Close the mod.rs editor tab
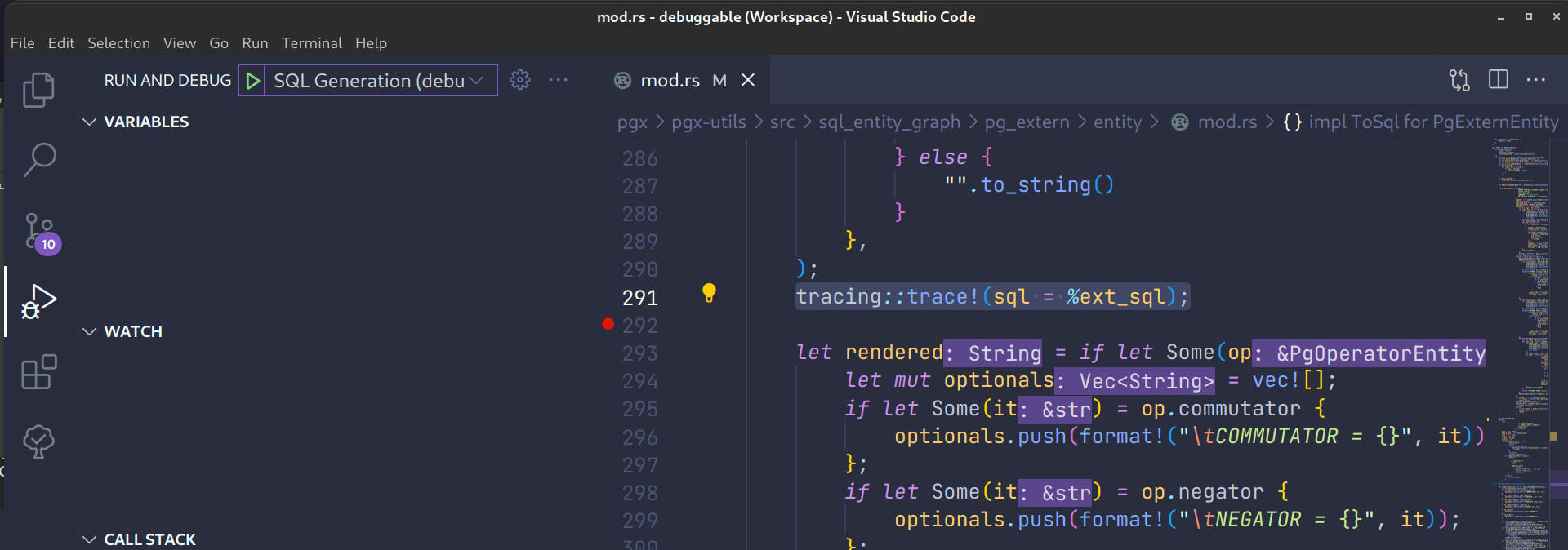The width and height of the screenshot is (1568, 550). pos(747,80)
